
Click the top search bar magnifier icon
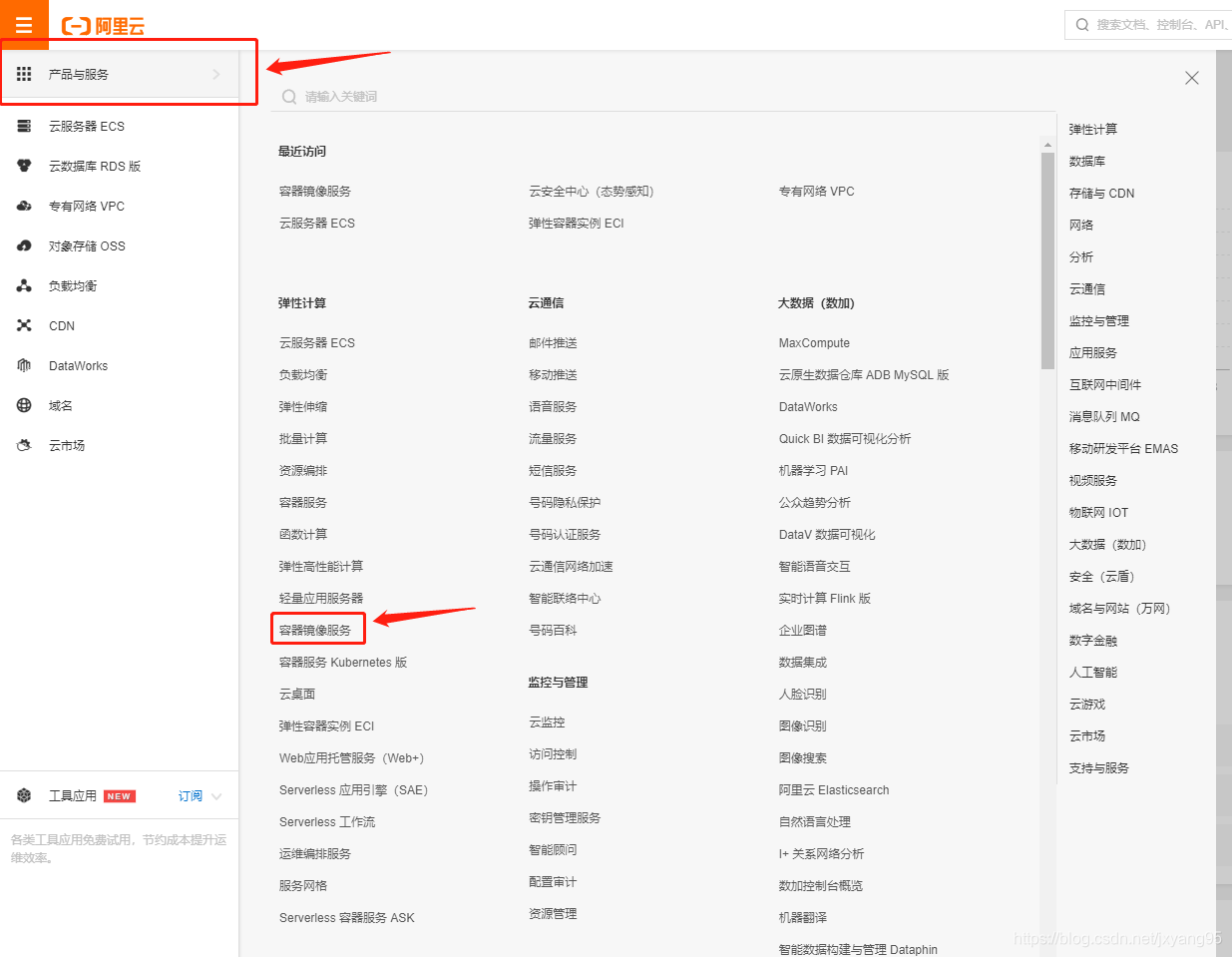(x=1082, y=25)
